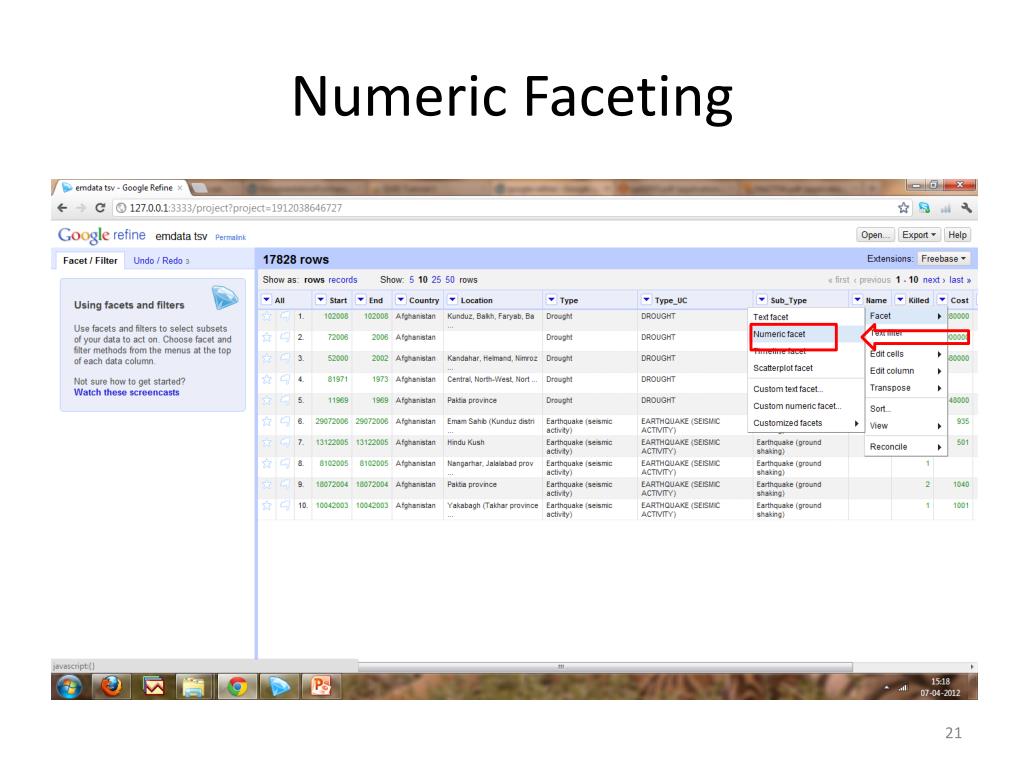The height and width of the screenshot is (768, 1024).
Task: Click the browser forward arrow
Action: [x=81, y=208]
